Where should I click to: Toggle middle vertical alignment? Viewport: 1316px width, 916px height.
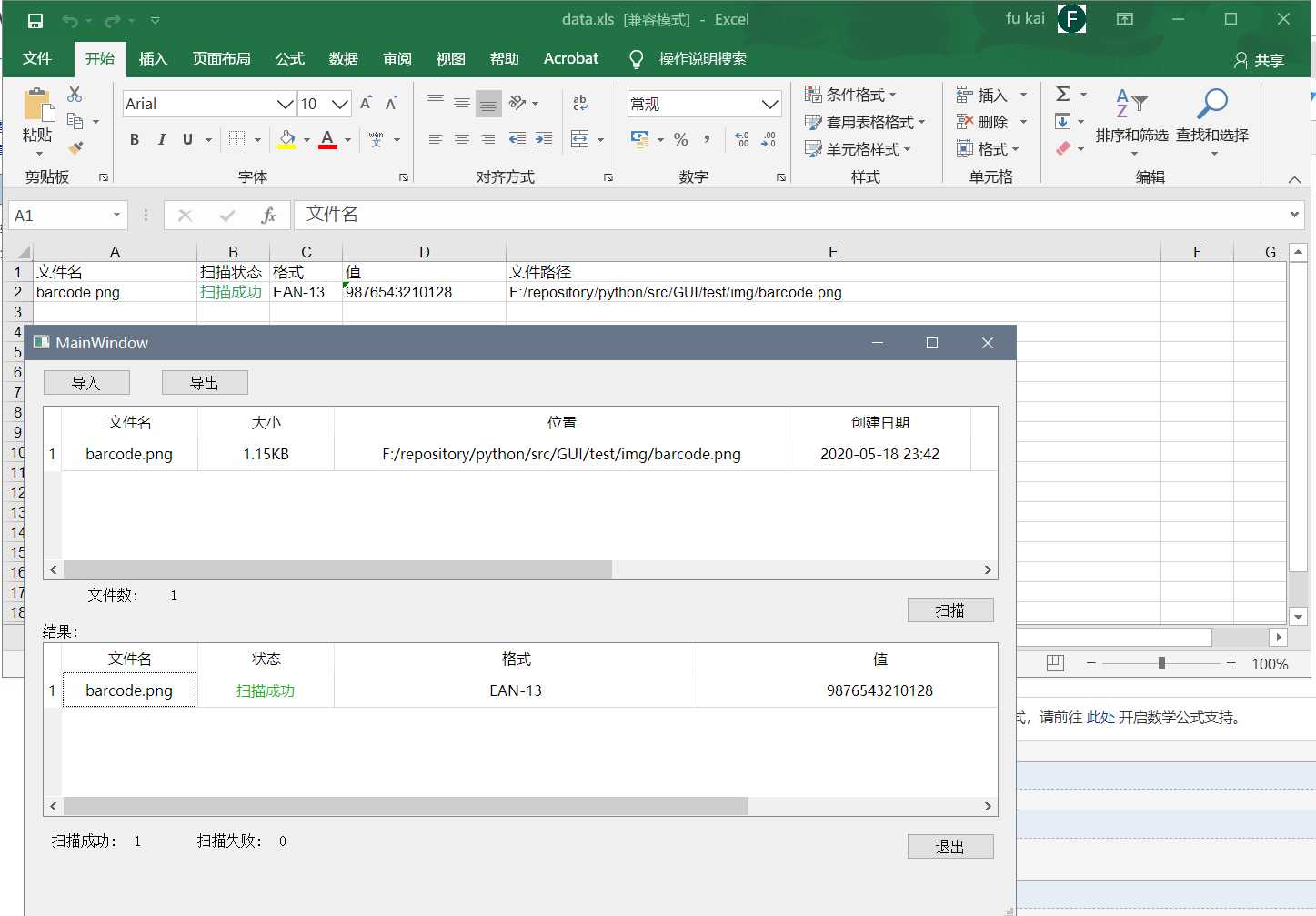pyautogui.click(x=462, y=103)
